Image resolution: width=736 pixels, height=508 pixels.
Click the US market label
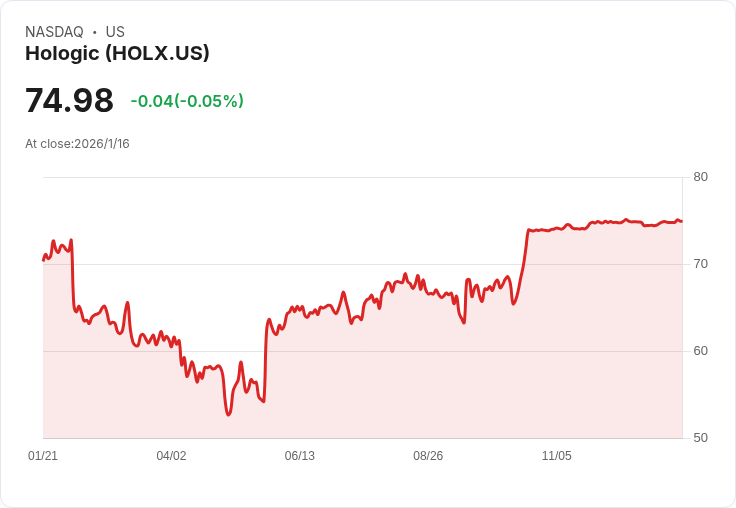(x=115, y=32)
